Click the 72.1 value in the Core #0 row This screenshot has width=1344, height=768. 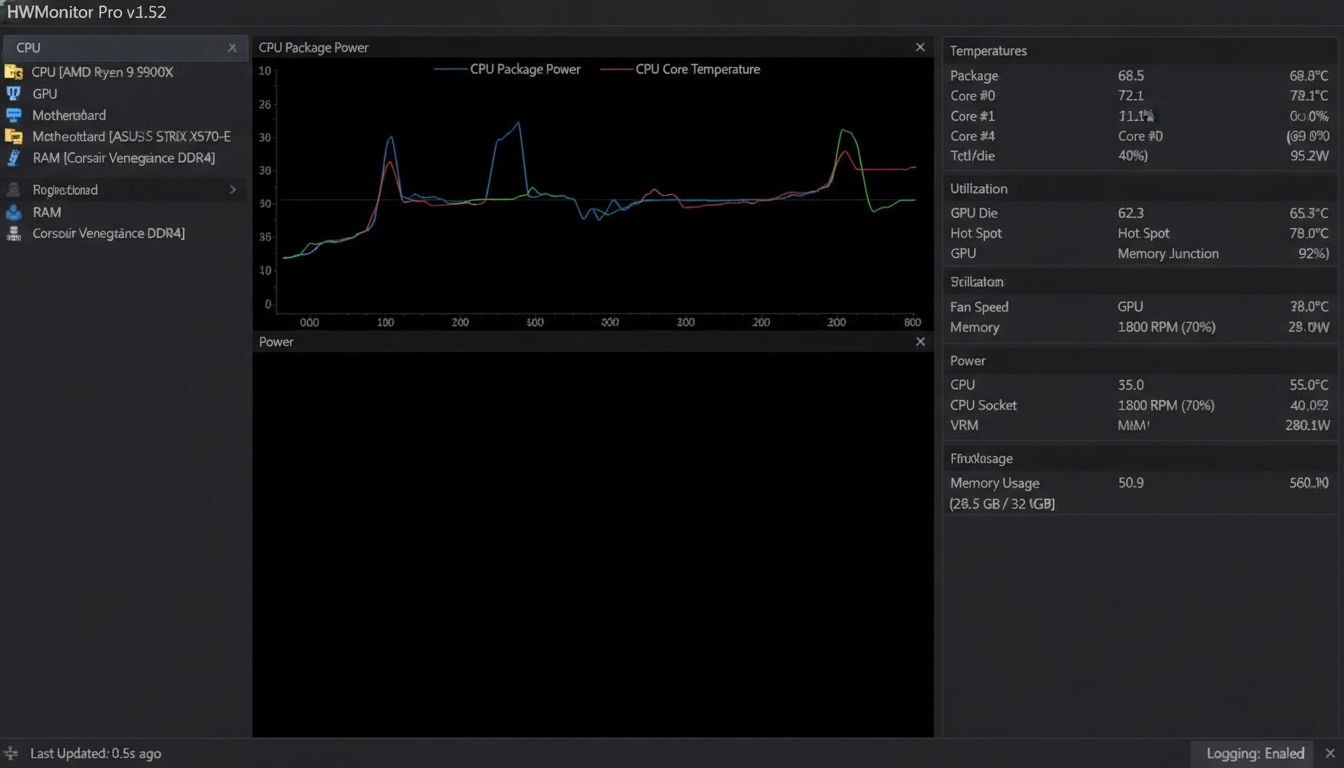1131,95
